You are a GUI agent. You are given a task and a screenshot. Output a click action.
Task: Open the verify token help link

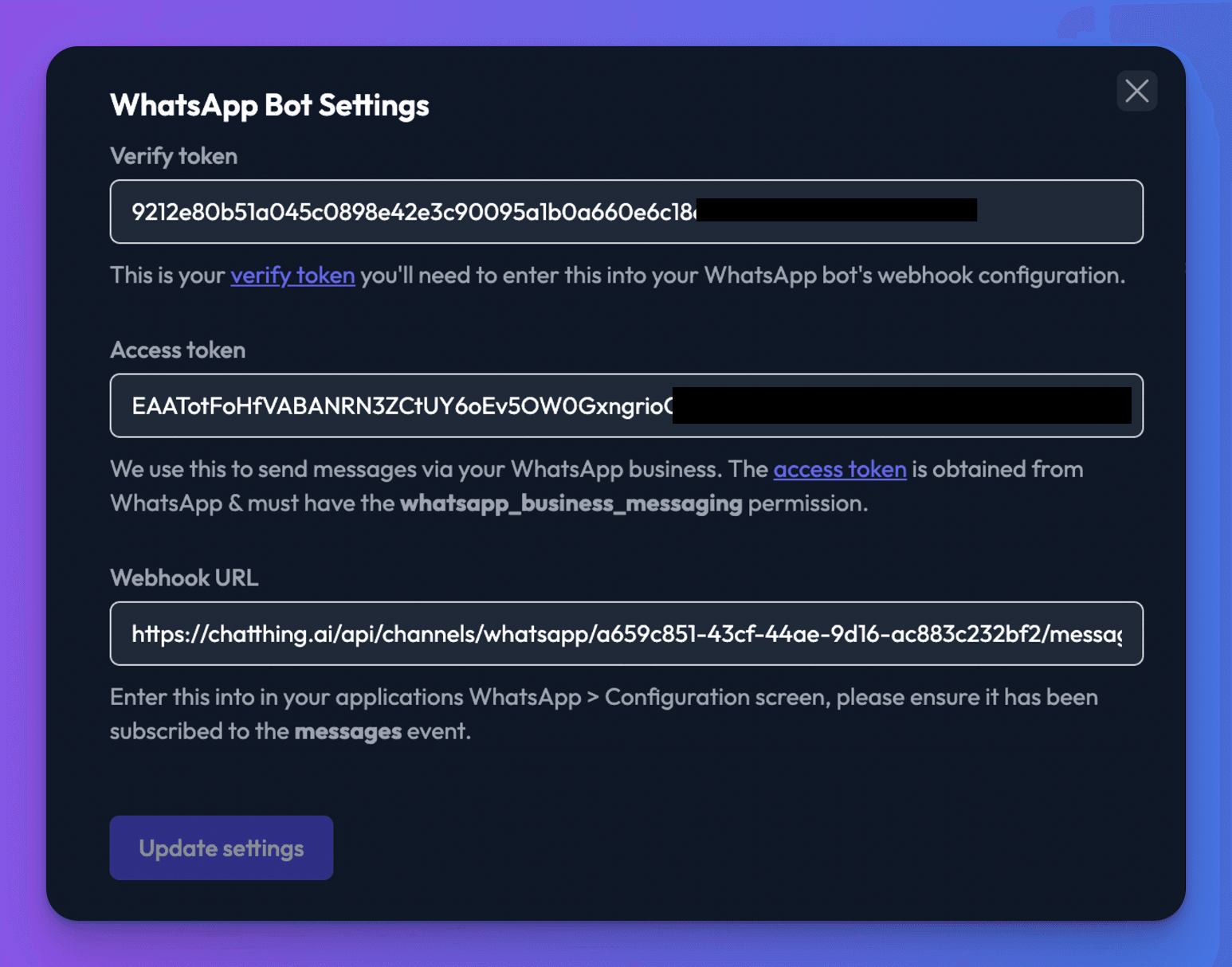click(x=292, y=276)
